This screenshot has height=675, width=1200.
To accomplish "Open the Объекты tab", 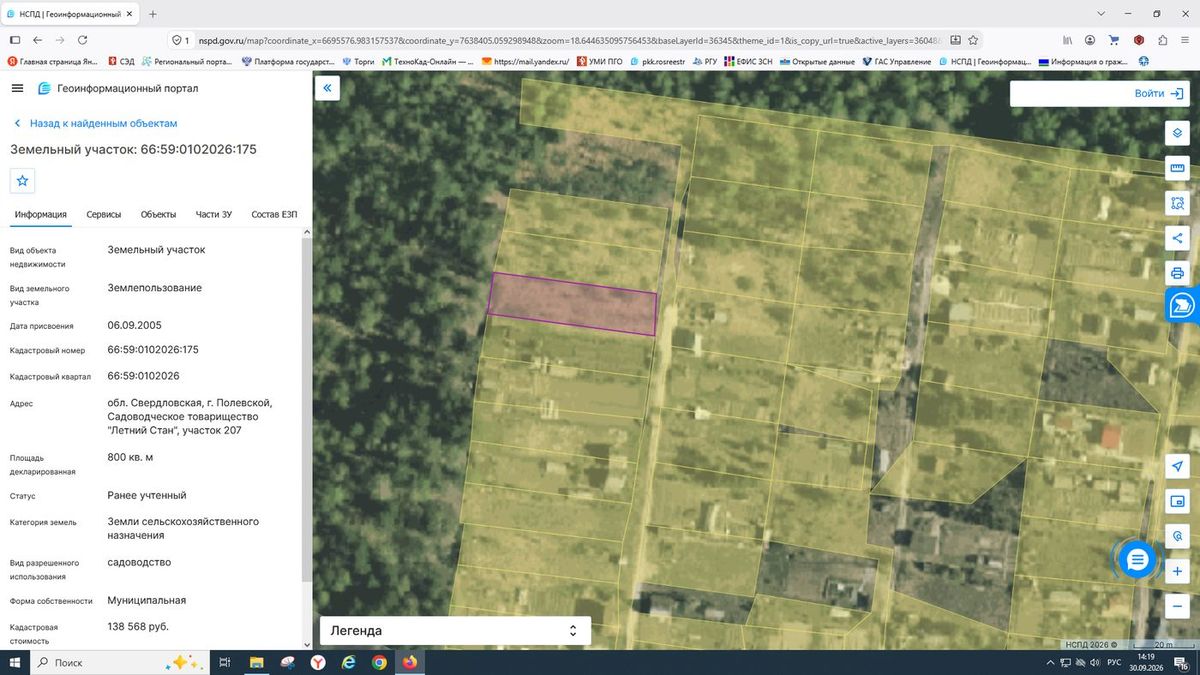I will coord(158,214).
